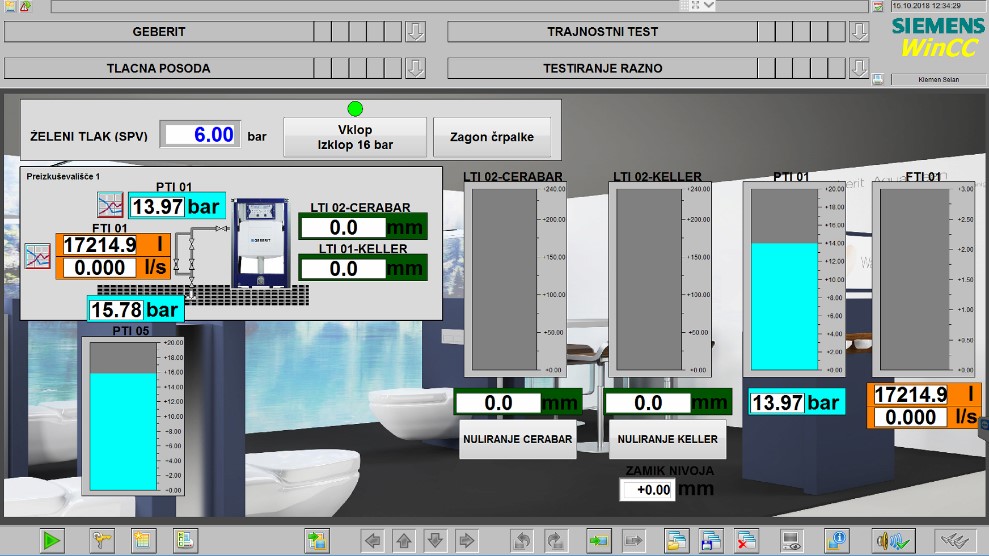Click the green arrow recall picture icon

(x=598, y=540)
